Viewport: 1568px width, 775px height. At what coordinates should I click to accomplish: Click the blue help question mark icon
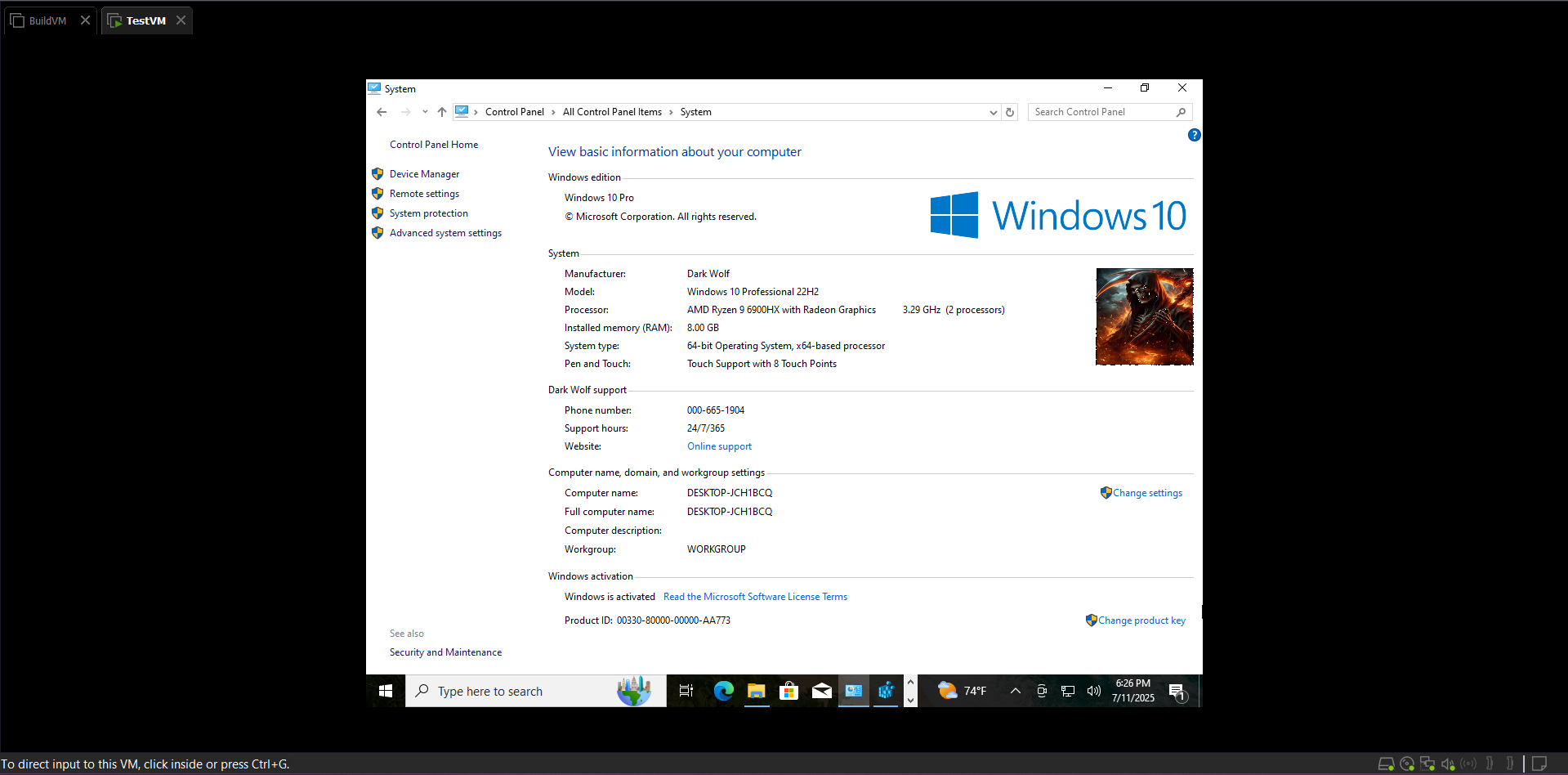tap(1194, 135)
